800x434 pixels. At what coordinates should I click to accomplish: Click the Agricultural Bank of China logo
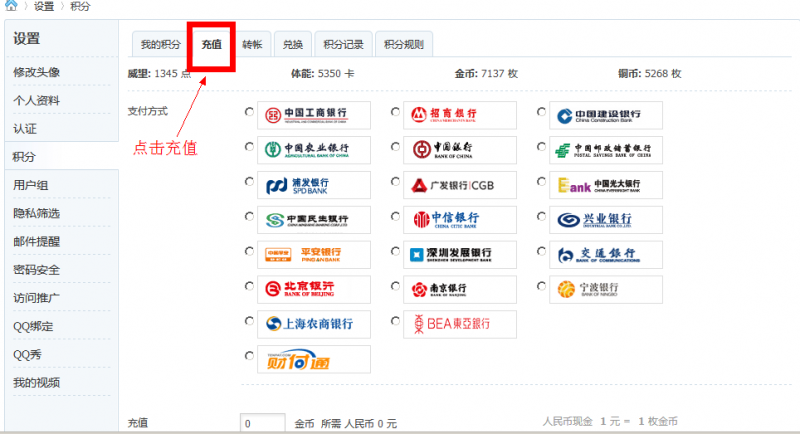click(314, 149)
